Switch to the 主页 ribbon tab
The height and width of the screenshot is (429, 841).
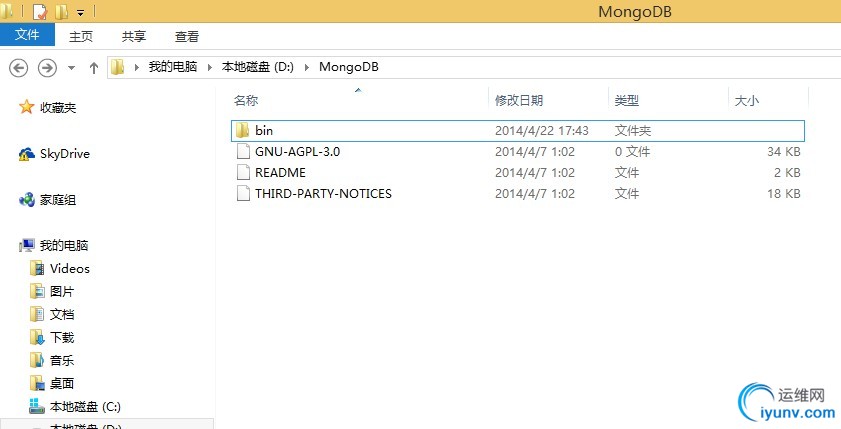(x=81, y=36)
